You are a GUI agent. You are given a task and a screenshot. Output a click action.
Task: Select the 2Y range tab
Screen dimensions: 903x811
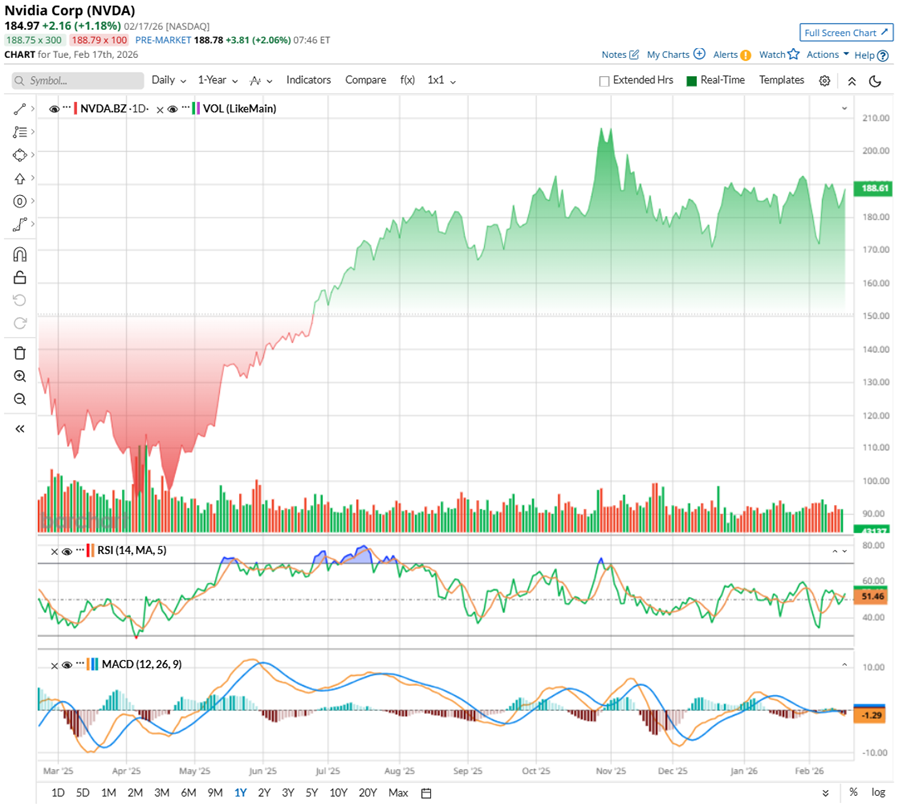[x=264, y=793]
